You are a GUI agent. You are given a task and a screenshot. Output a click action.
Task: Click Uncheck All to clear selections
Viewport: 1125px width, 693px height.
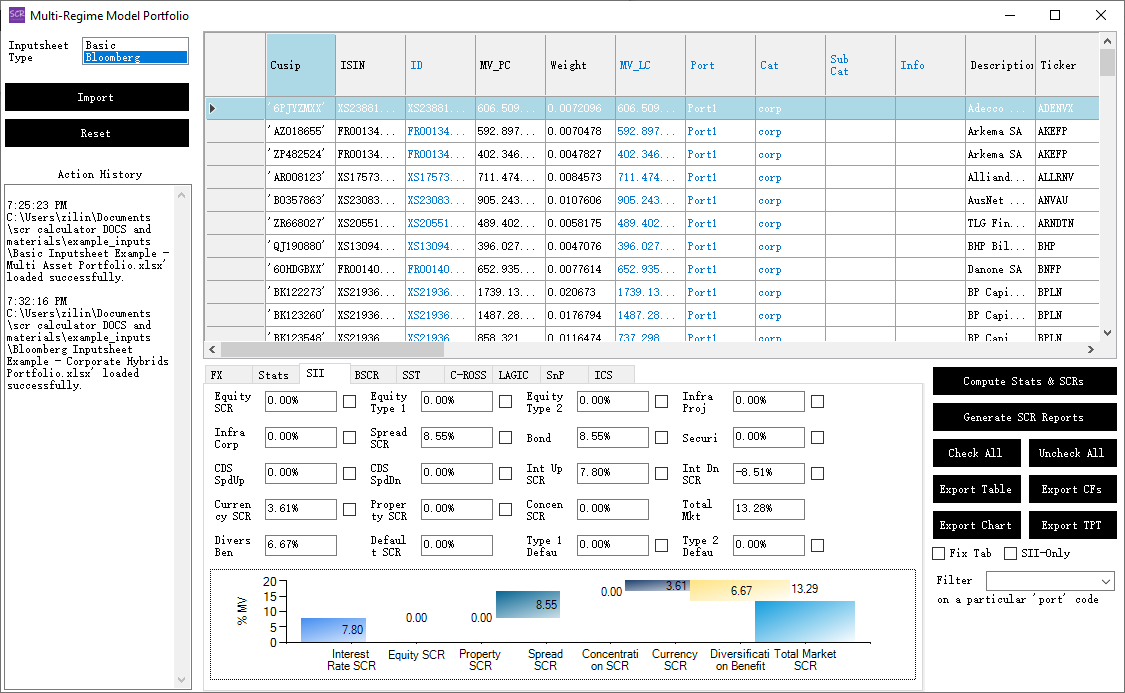(1072, 453)
